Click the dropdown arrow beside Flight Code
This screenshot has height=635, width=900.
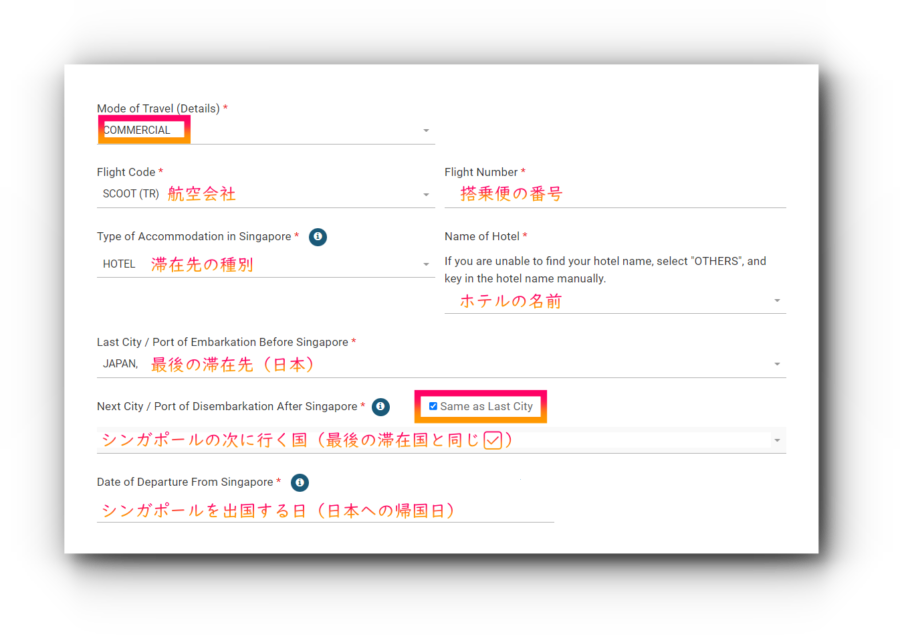tap(426, 194)
